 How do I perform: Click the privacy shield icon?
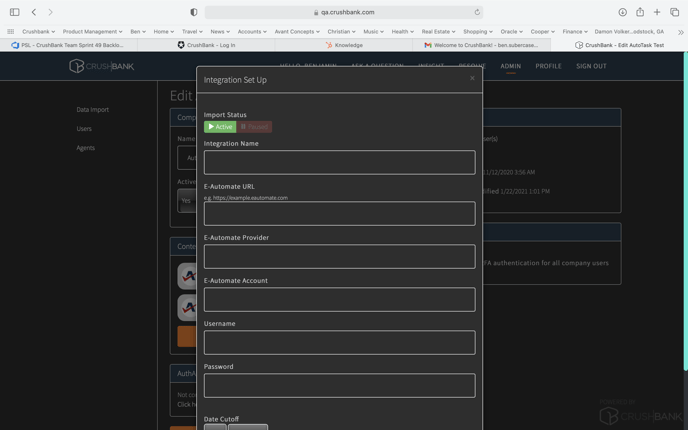[x=194, y=12]
